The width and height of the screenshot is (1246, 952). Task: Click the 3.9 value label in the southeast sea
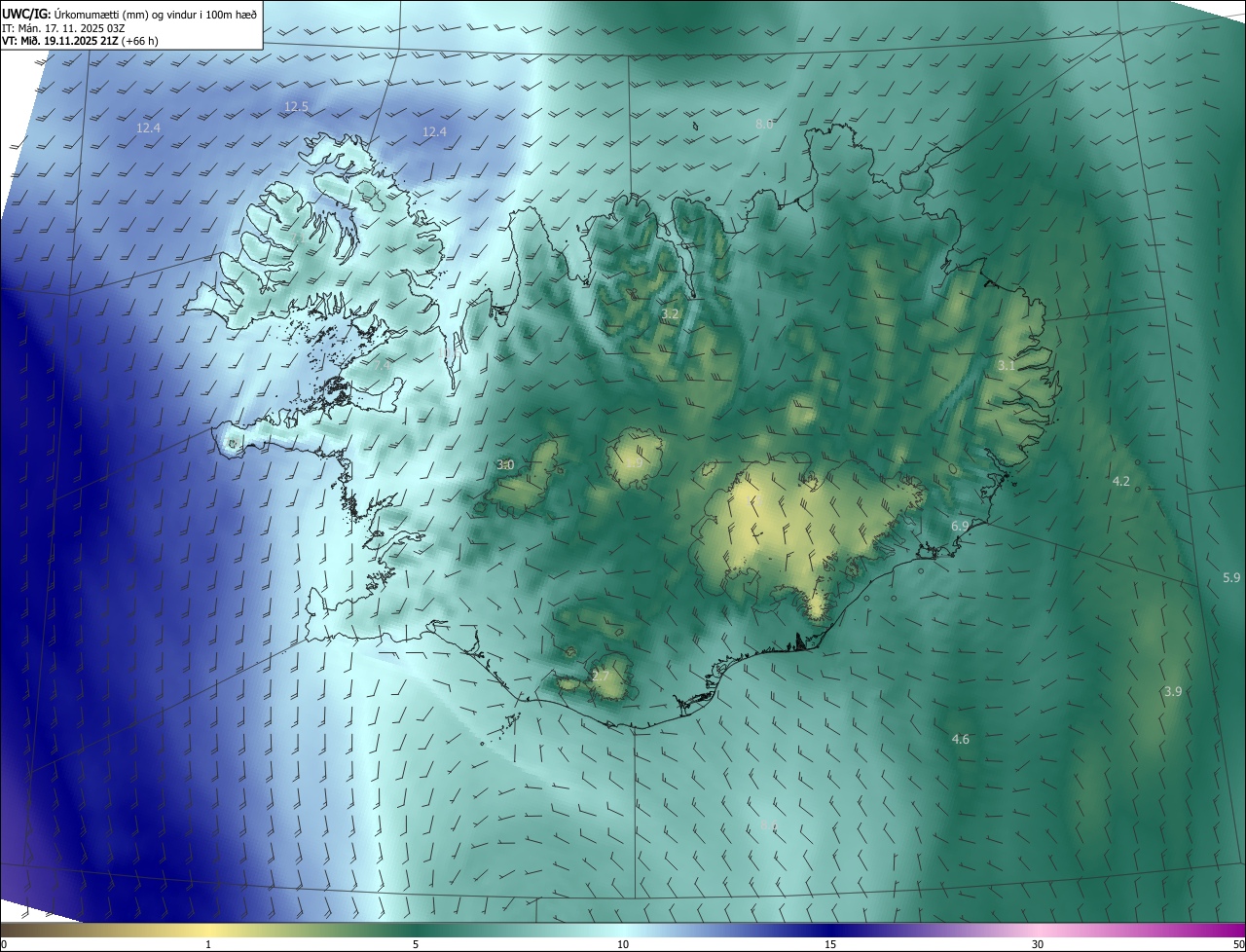point(1173,691)
